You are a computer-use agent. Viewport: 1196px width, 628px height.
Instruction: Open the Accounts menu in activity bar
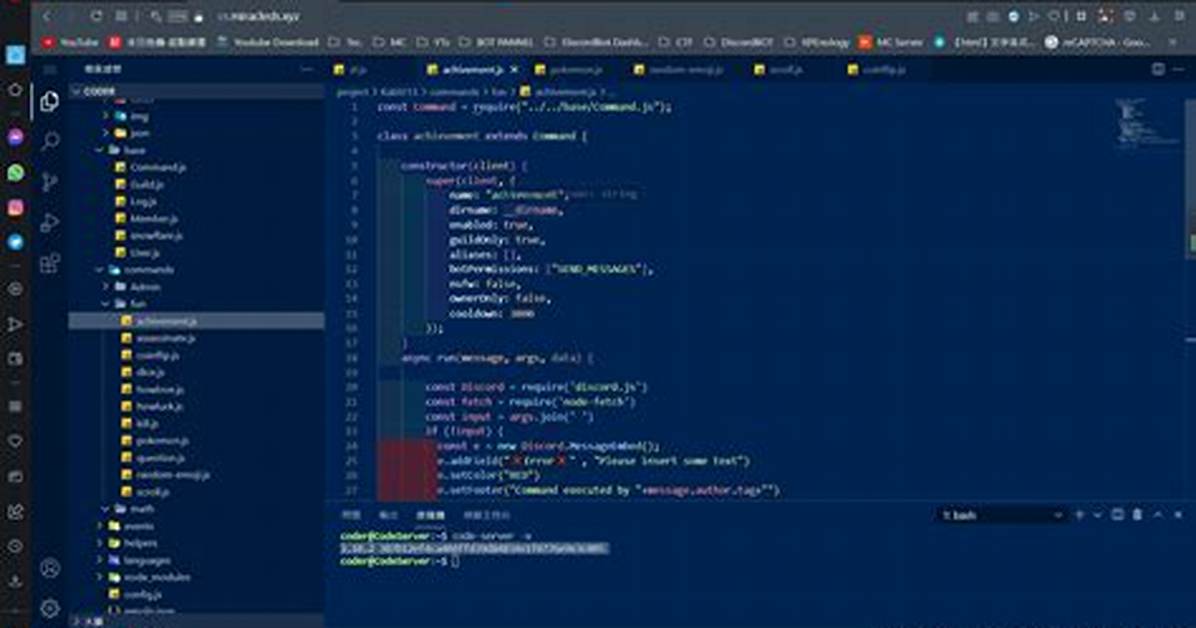pyautogui.click(x=50, y=568)
